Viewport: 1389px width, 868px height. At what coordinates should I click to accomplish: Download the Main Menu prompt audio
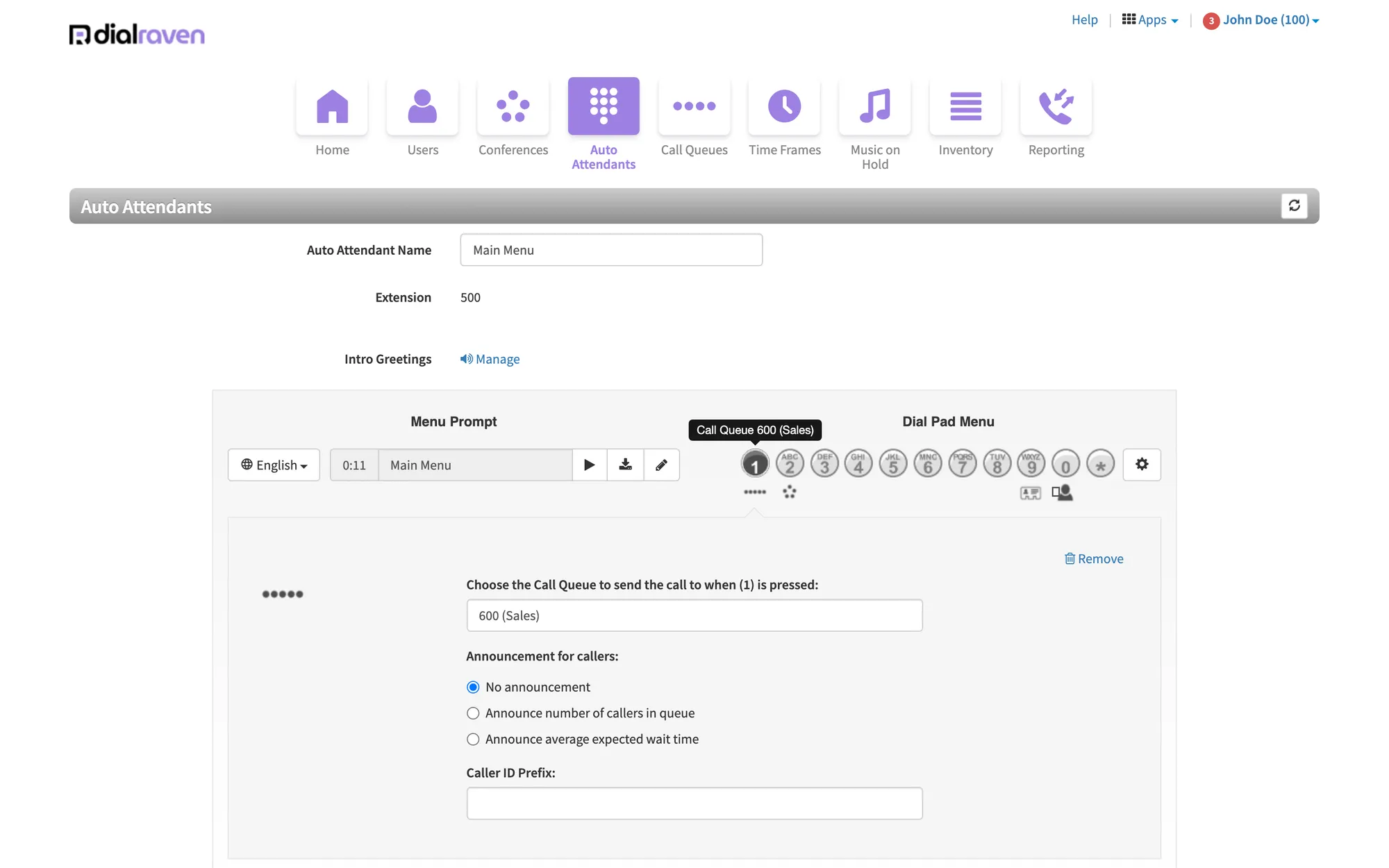click(626, 465)
